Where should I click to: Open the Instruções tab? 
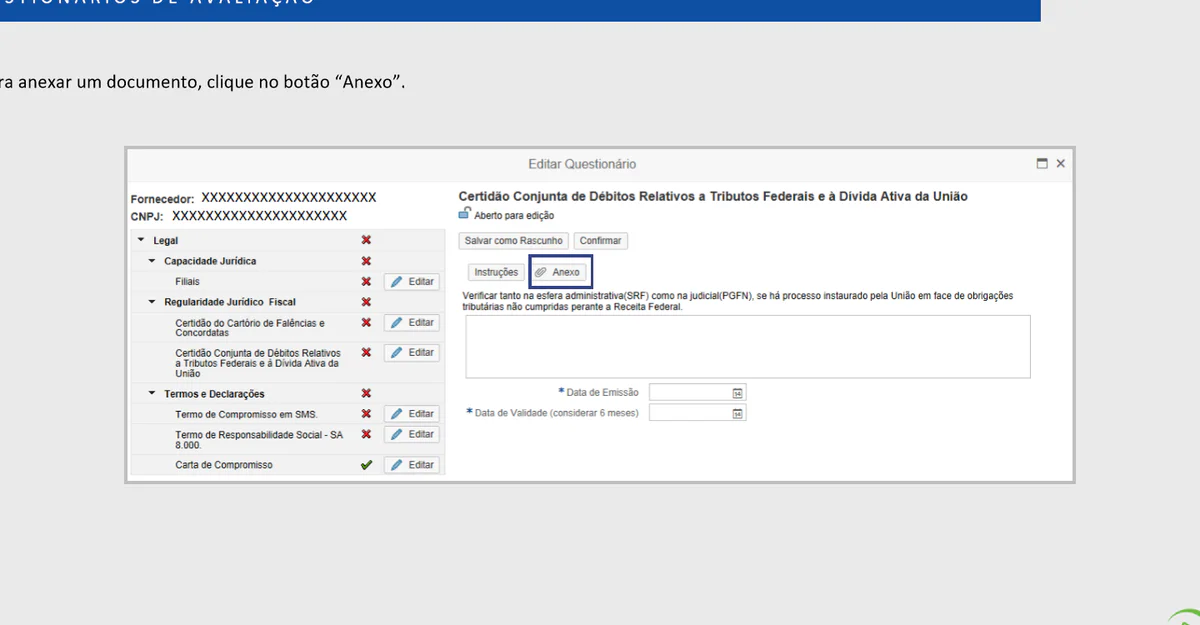(x=496, y=272)
